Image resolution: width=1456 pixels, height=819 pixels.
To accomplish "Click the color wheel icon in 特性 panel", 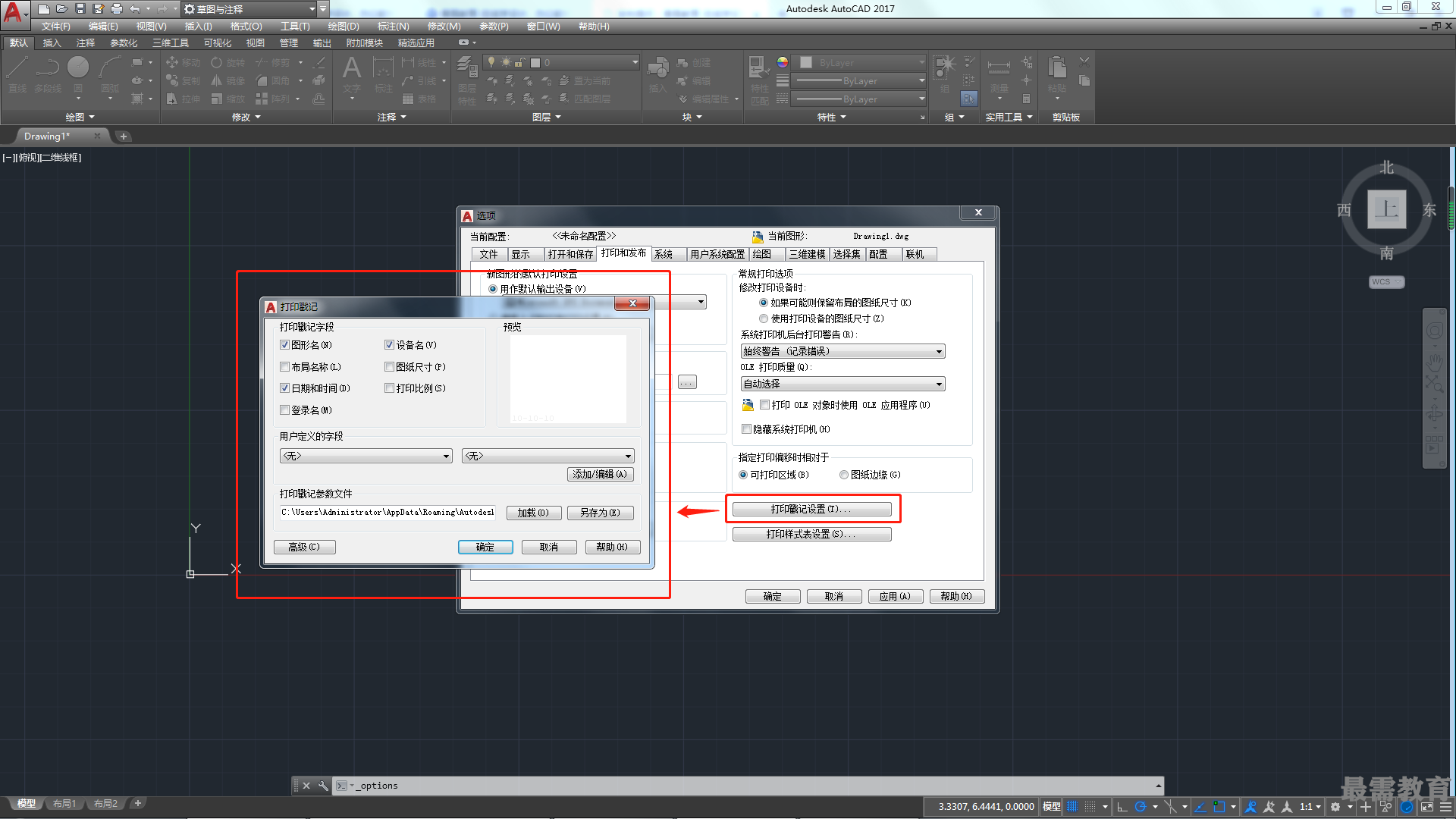I will pyautogui.click(x=783, y=62).
